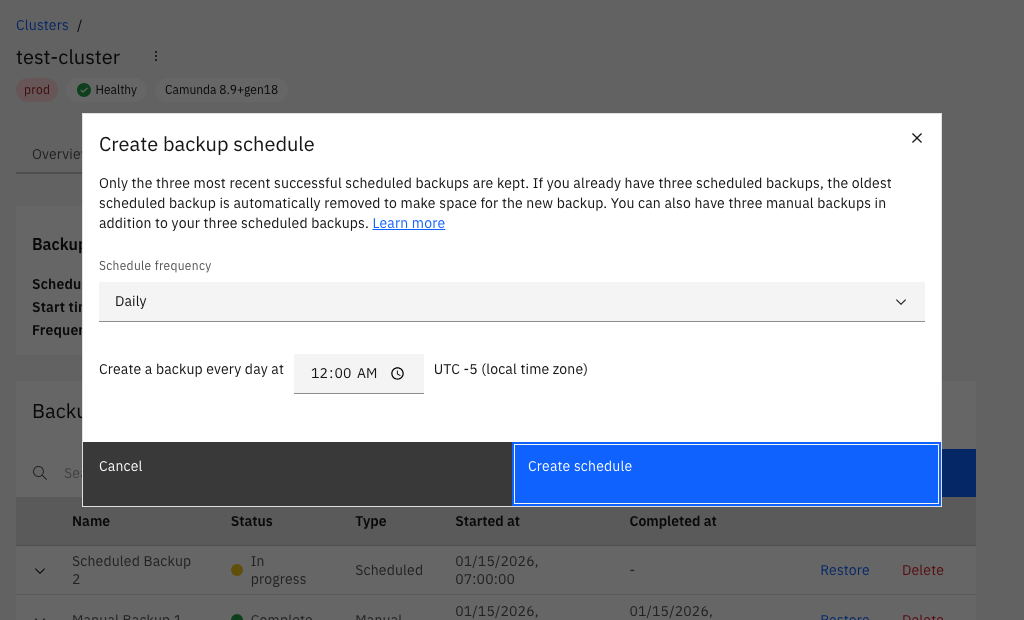The width and height of the screenshot is (1024, 620).
Task: Click the UTC -5 local time zone text
Action: tap(511, 369)
